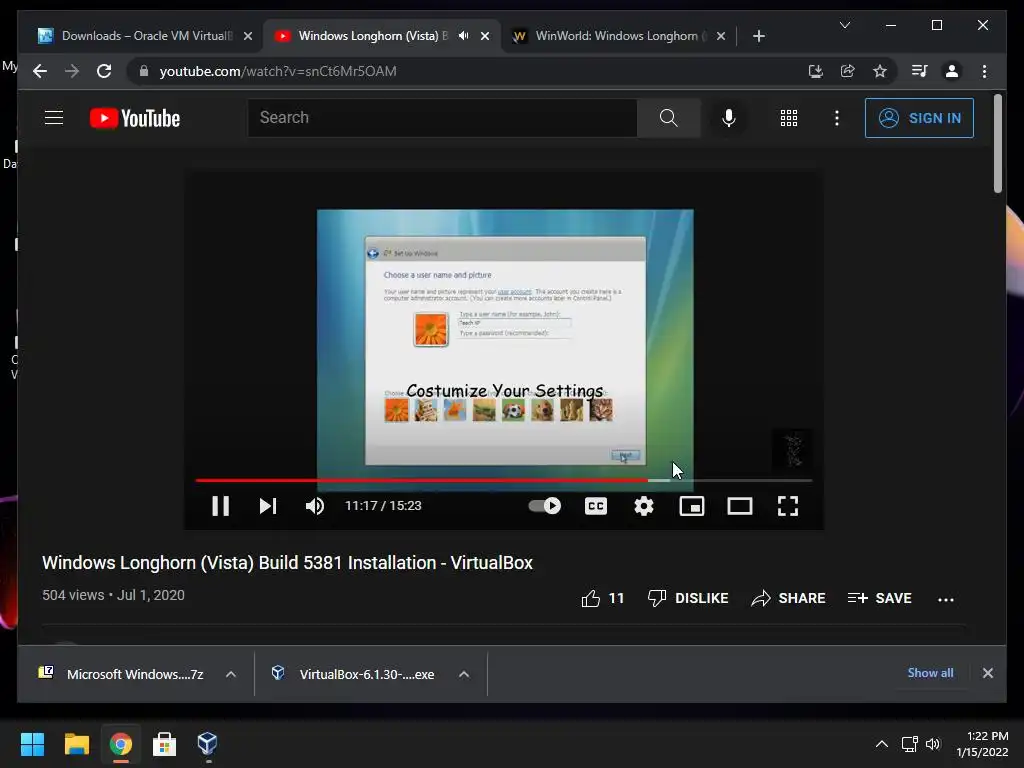
Task: Open the tab search dropdown chevron
Action: coord(844,25)
